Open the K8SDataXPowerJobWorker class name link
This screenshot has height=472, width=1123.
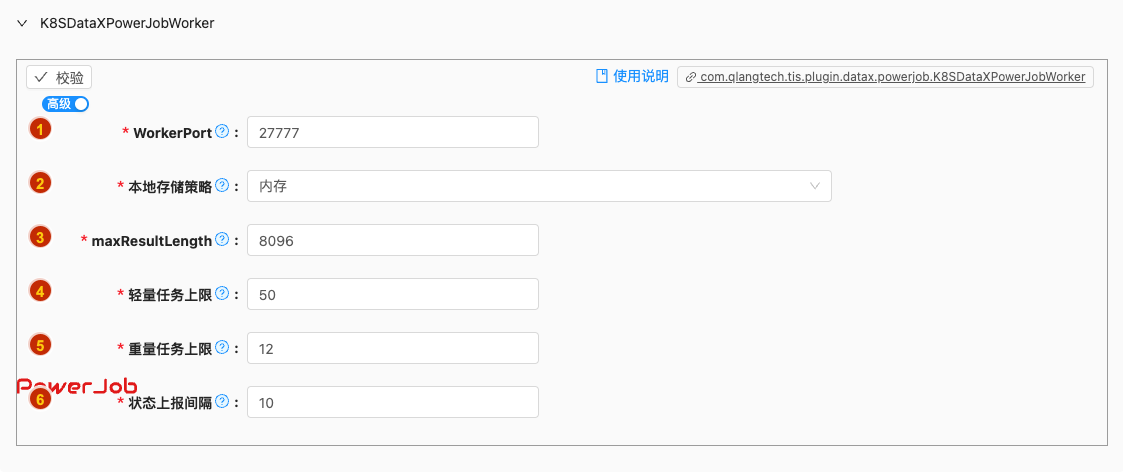coord(885,77)
